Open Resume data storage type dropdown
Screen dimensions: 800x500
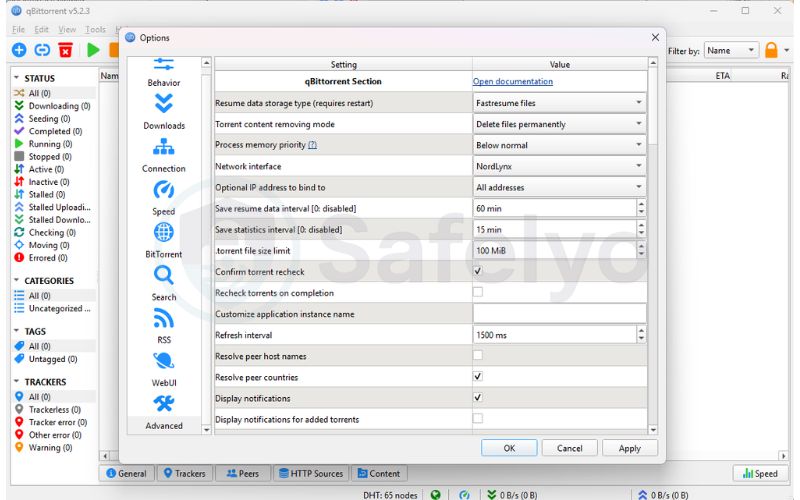pos(560,103)
